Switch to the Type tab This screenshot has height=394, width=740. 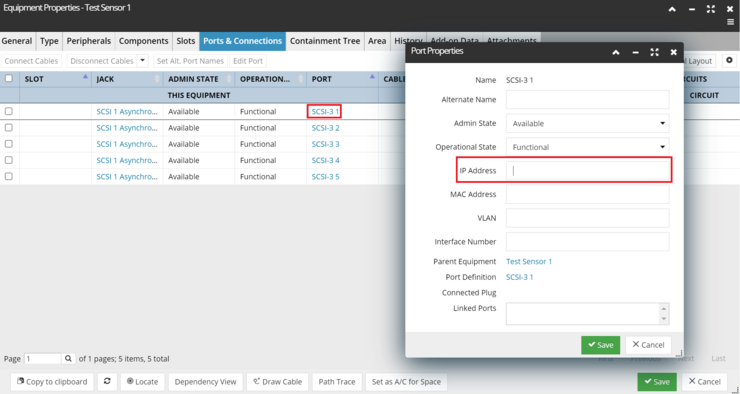tap(49, 41)
